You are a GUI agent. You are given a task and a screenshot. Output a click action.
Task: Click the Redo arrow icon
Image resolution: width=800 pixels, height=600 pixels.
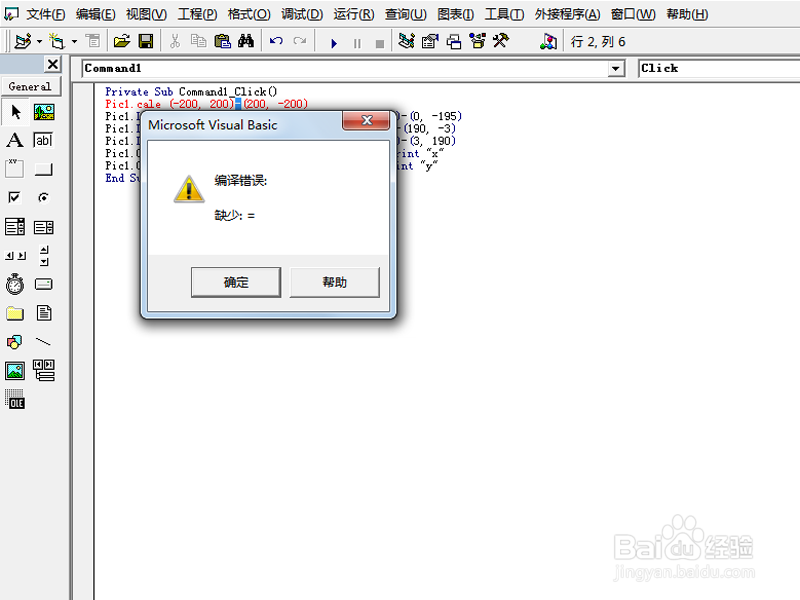(x=300, y=41)
